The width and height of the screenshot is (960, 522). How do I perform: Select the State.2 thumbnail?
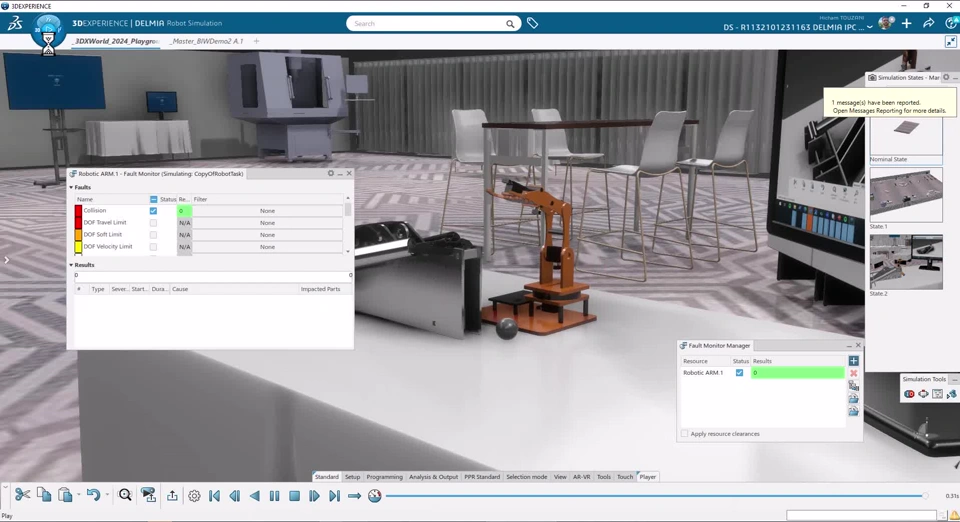click(x=906, y=261)
